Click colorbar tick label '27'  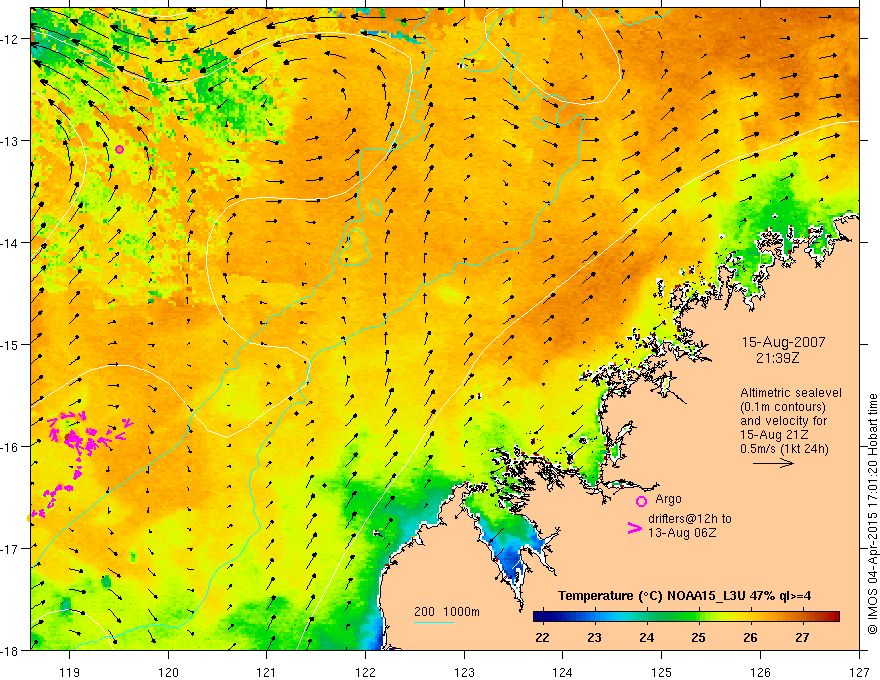point(803,637)
